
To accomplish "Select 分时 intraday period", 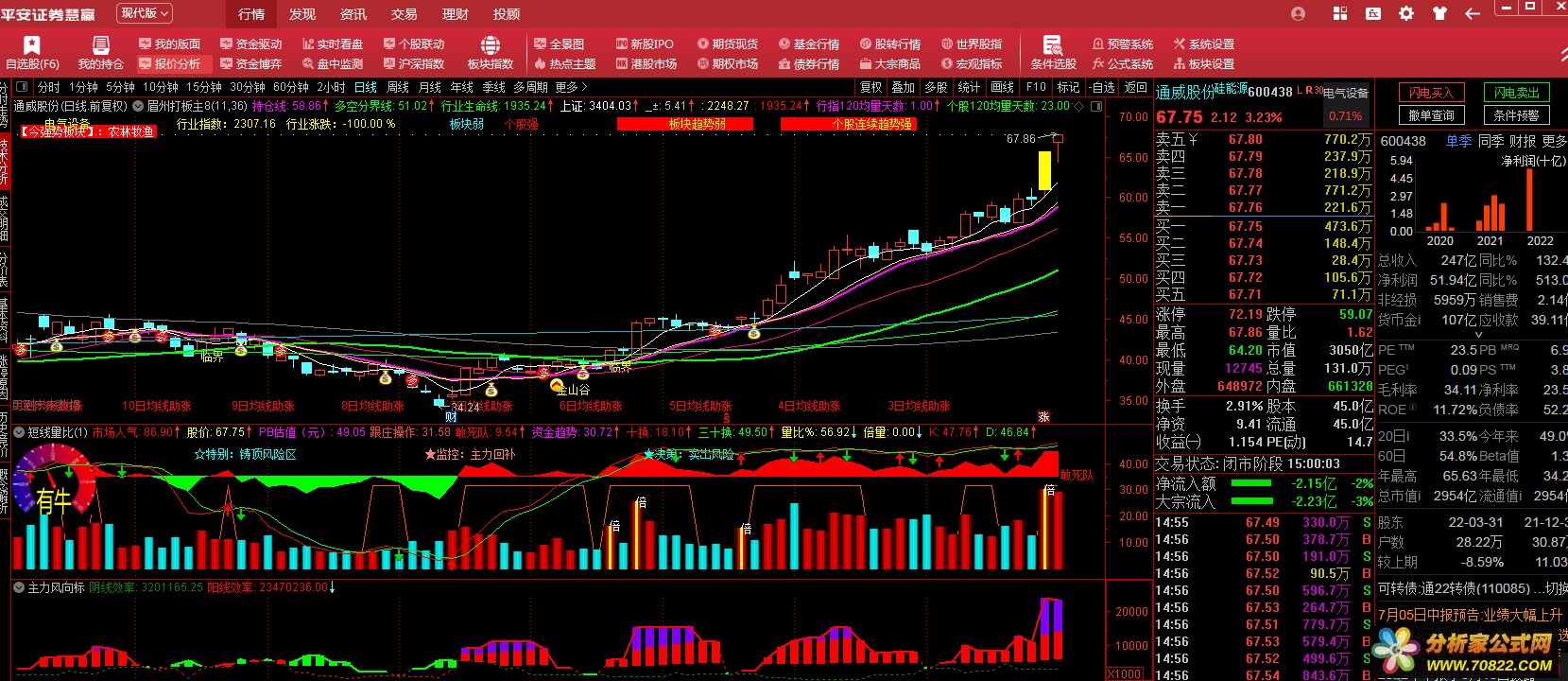I will 48,87.
